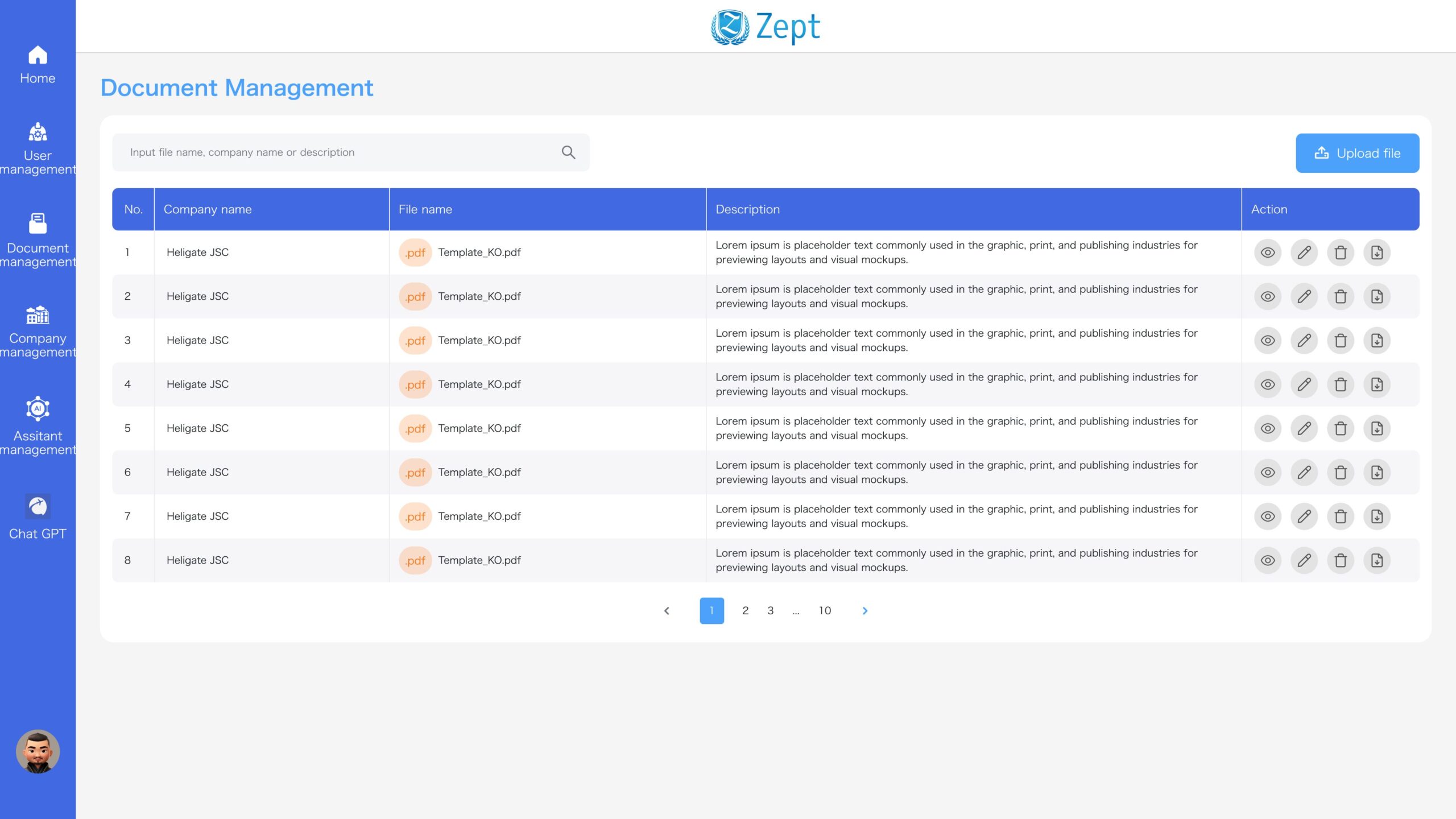
Task: Click the Zept logo
Action: pyautogui.click(x=765, y=27)
